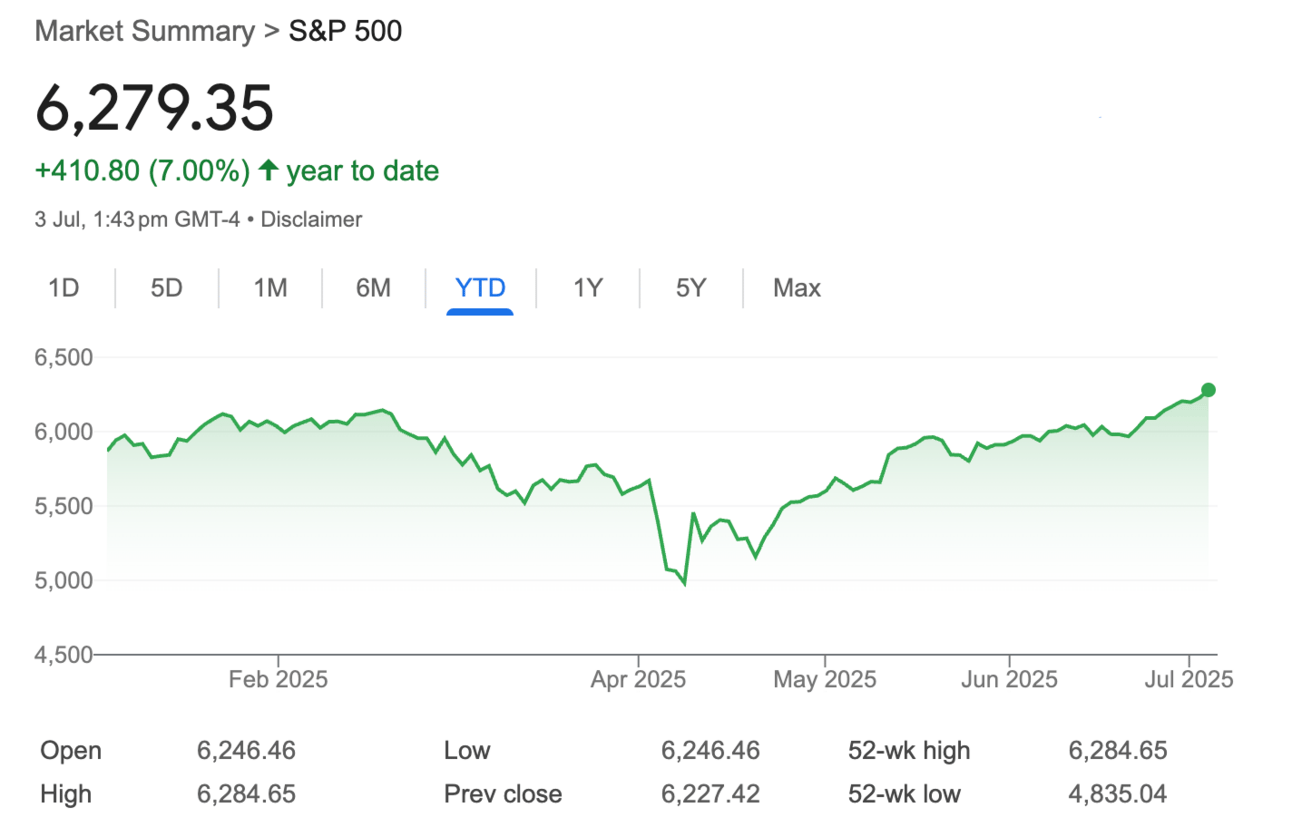Click the Feb 2025 axis label
This screenshot has height=827, width=1292.
click(x=278, y=680)
